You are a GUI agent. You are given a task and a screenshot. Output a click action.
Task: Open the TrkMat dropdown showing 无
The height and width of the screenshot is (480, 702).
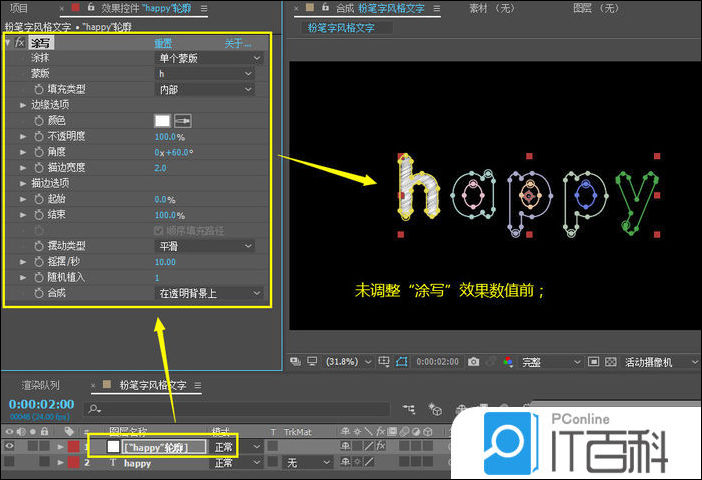click(308, 462)
